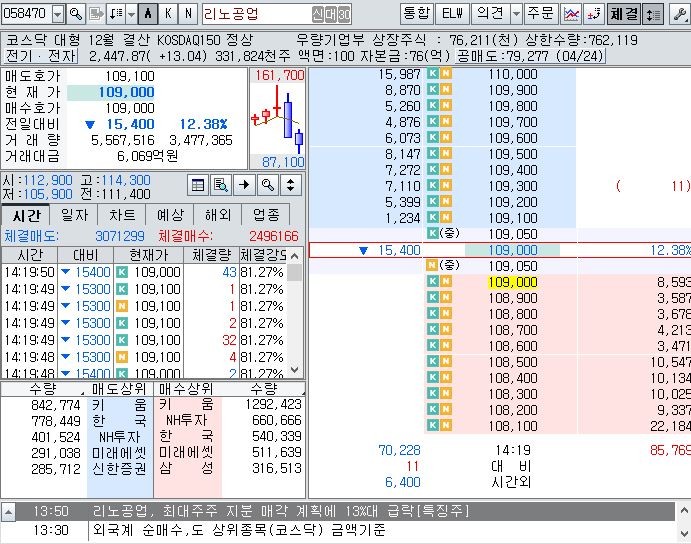Click the 체결강도 column header
691x544 pixels.
coord(263,255)
